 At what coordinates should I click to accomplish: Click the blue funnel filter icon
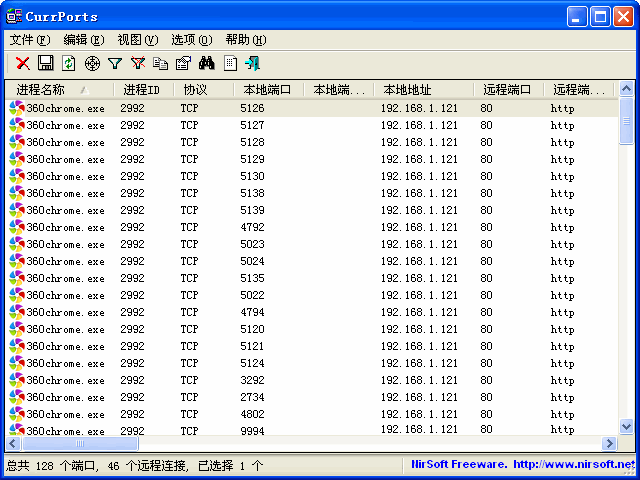click(115, 63)
